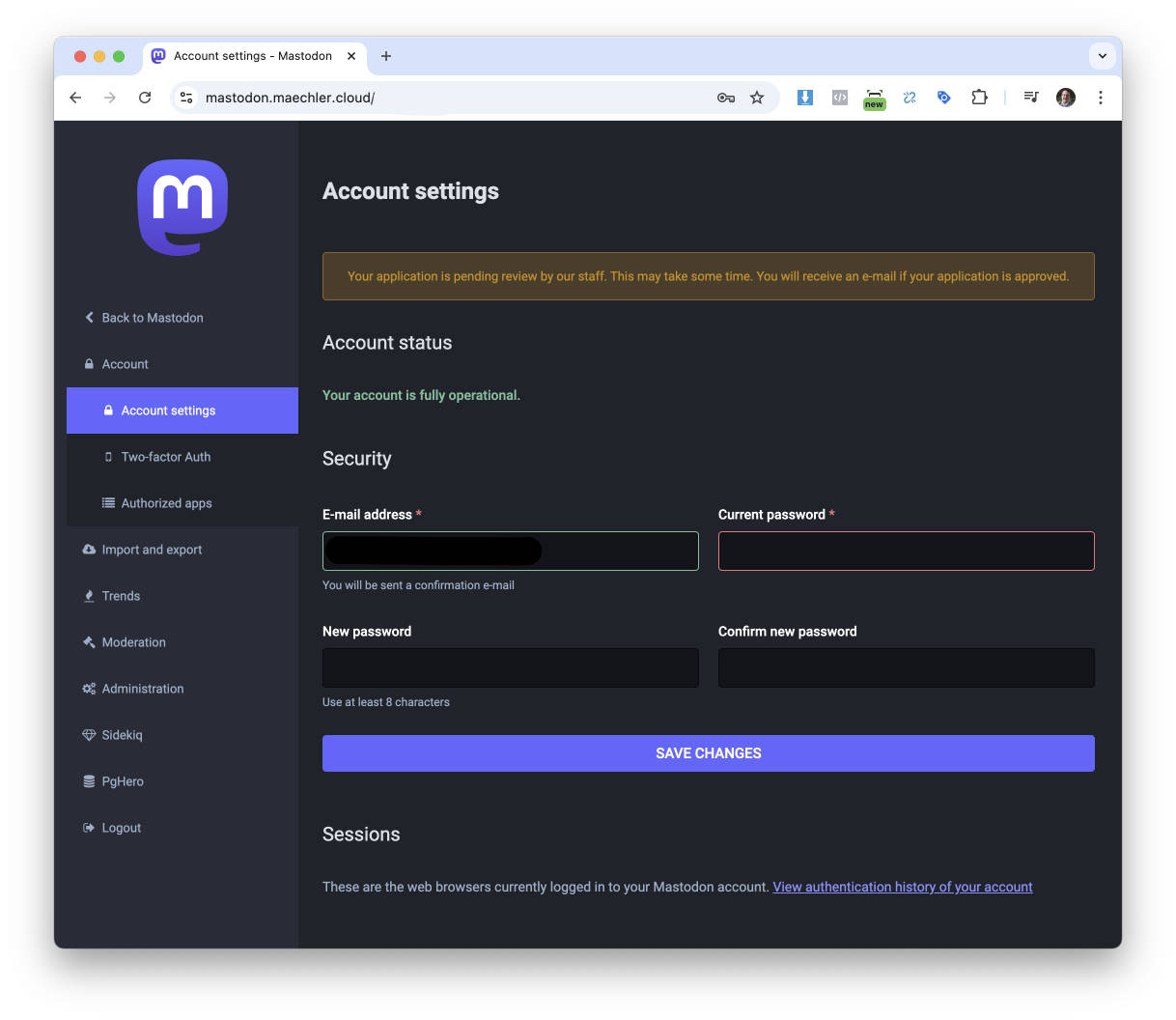Bookmark this page with star icon
The image size is (1176, 1020).
(x=757, y=98)
